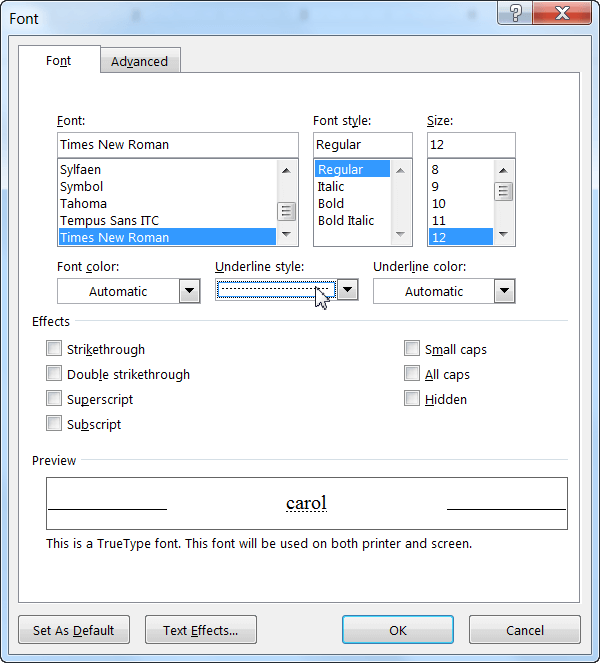This screenshot has width=600, height=663.
Task: Click the Cancel button
Action: [x=525, y=630]
